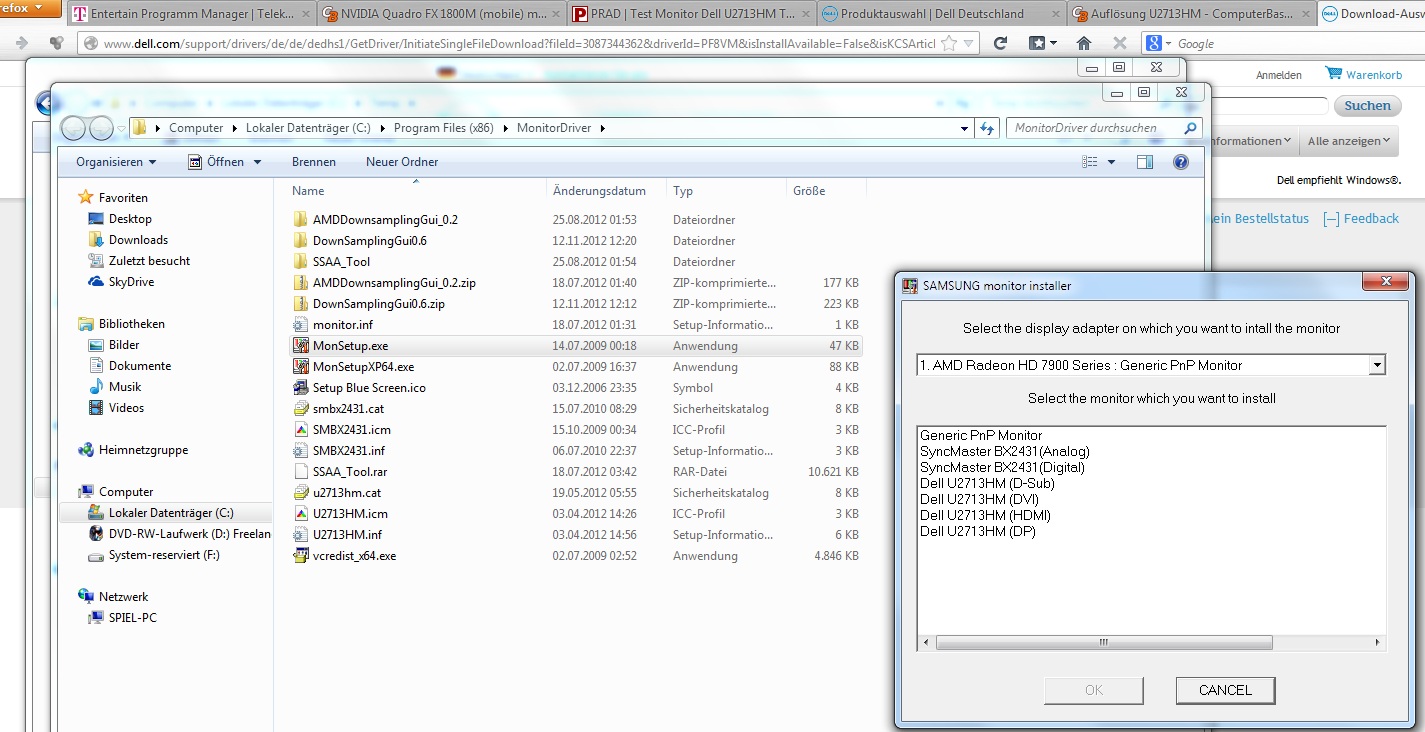Refresh Explorer address bar location
The height and width of the screenshot is (732, 1425).
tap(987, 128)
